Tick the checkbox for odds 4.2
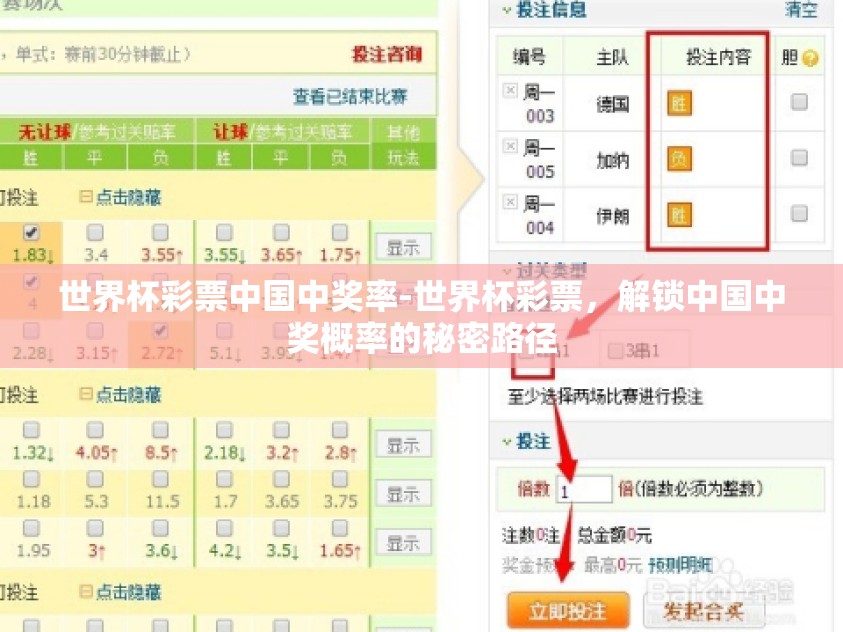Screen dimensions: 843x632 pos(224,528)
